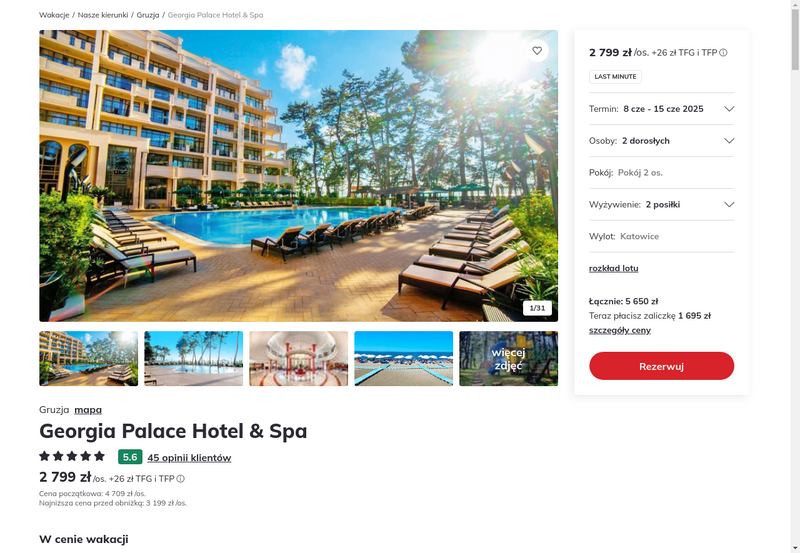Click the five-star hotel rating
The image size is (800, 553).
coord(72,456)
